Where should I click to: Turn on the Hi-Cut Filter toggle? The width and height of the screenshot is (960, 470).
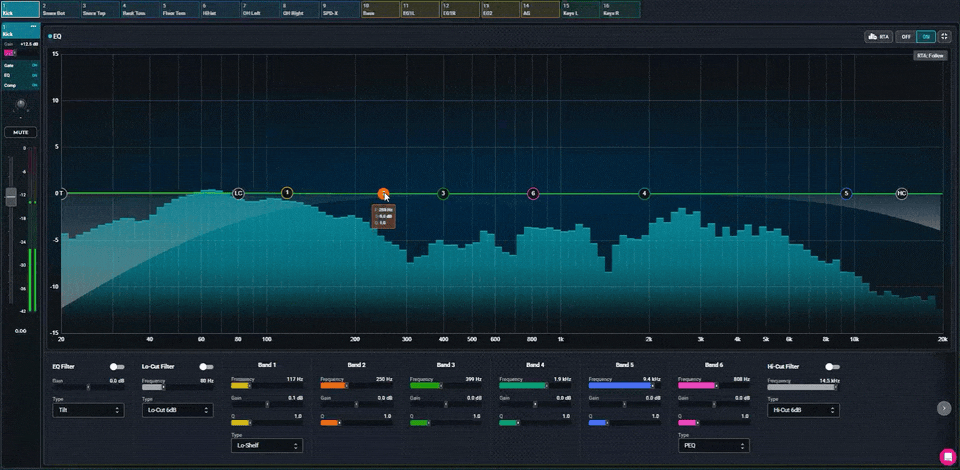(x=831, y=367)
